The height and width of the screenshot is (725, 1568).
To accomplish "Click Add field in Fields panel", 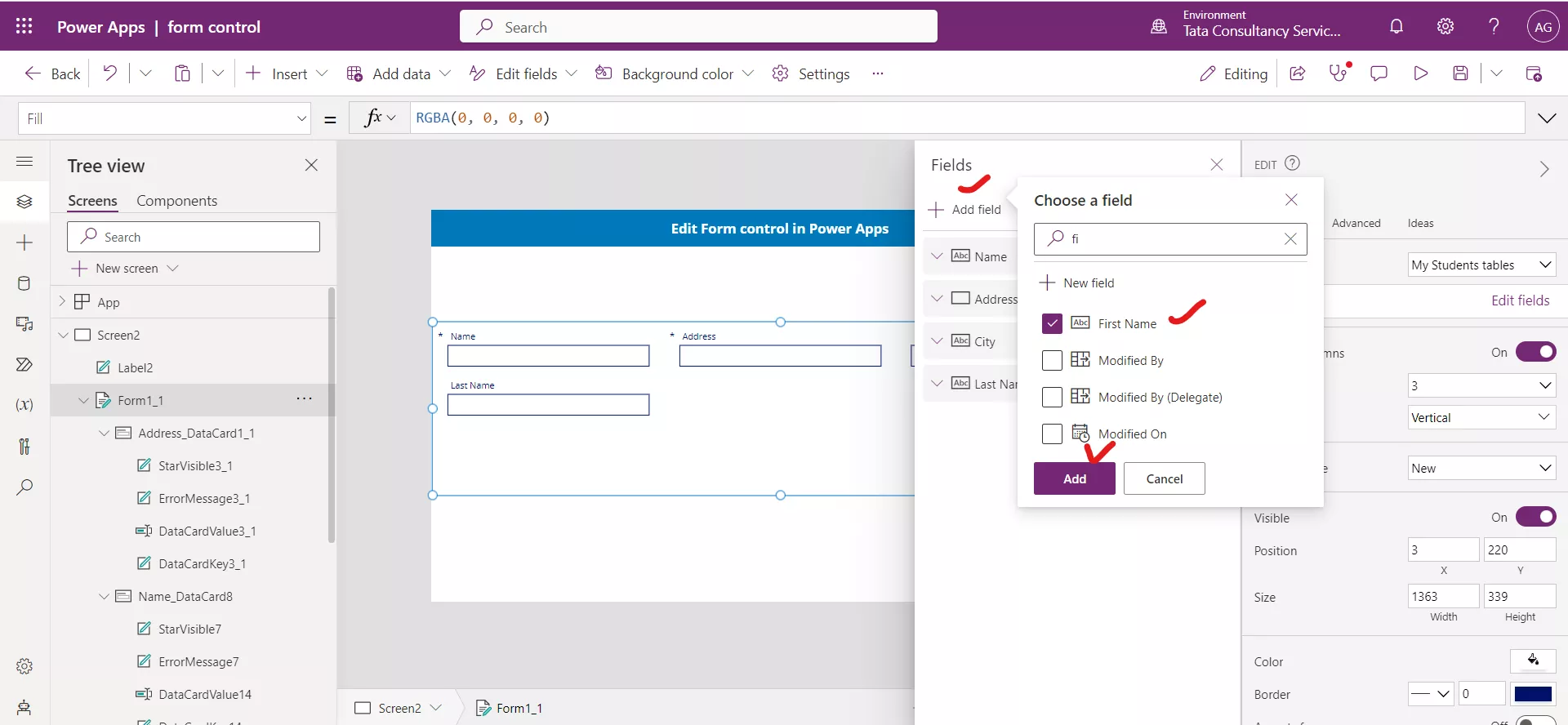I will pyautogui.click(x=964, y=209).
